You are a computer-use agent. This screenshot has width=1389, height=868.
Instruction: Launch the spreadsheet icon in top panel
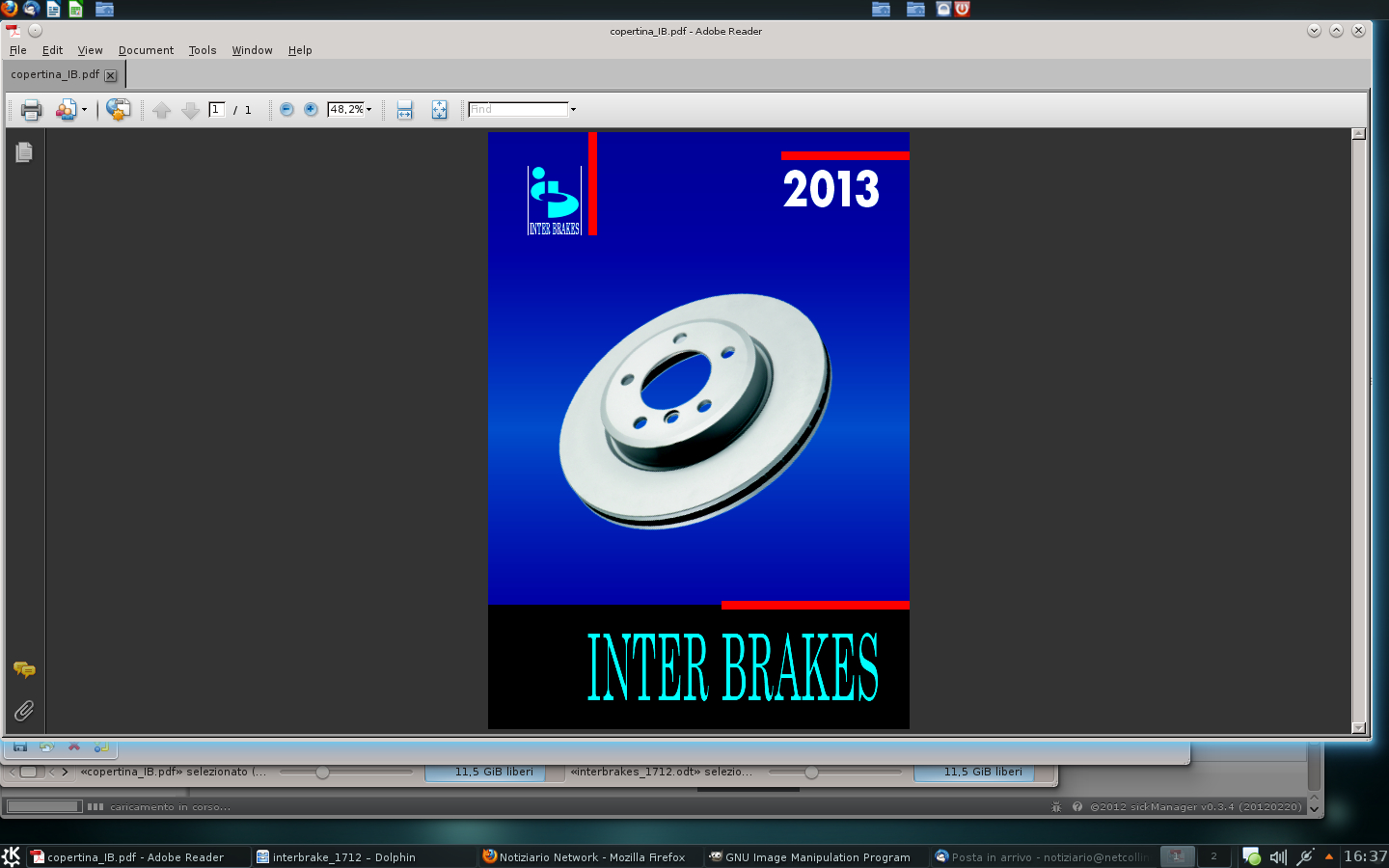pyautogui.click(x=75, y=9)
